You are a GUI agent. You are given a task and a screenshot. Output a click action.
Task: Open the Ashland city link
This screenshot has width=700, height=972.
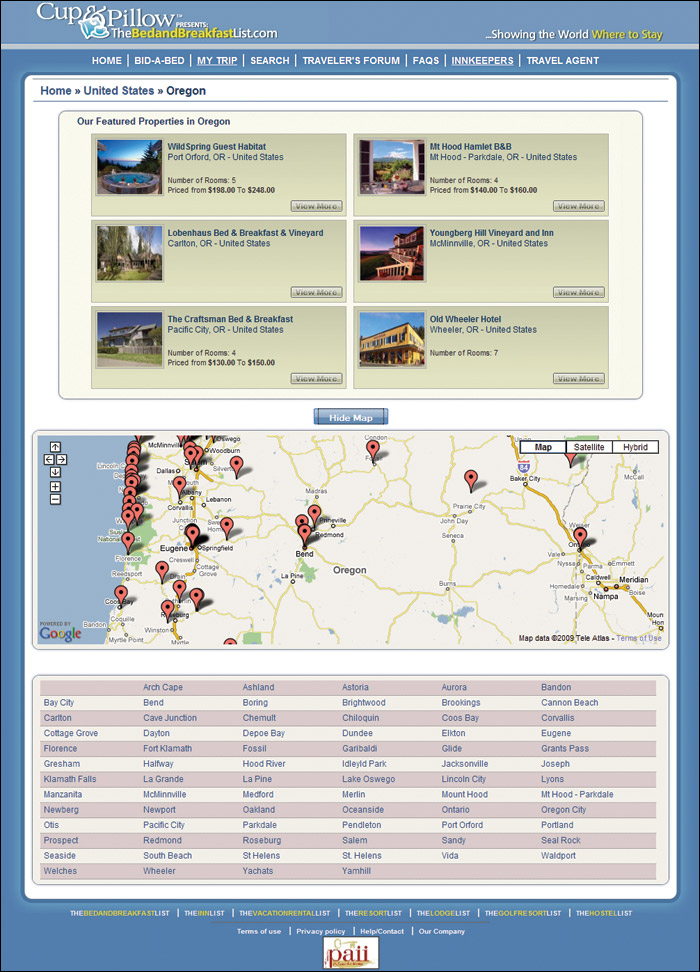(258, 687)
